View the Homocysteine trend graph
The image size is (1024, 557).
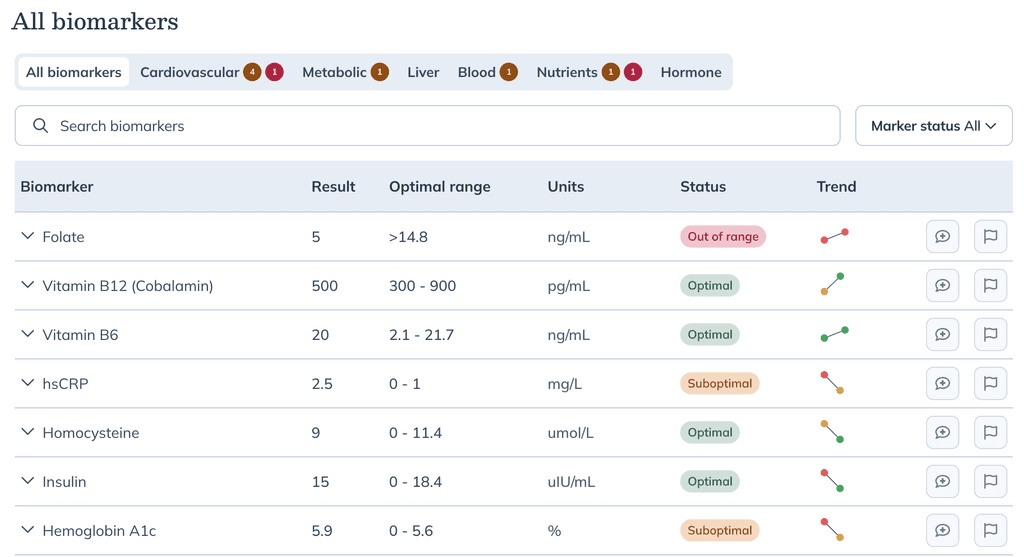[x=833, y=432]
